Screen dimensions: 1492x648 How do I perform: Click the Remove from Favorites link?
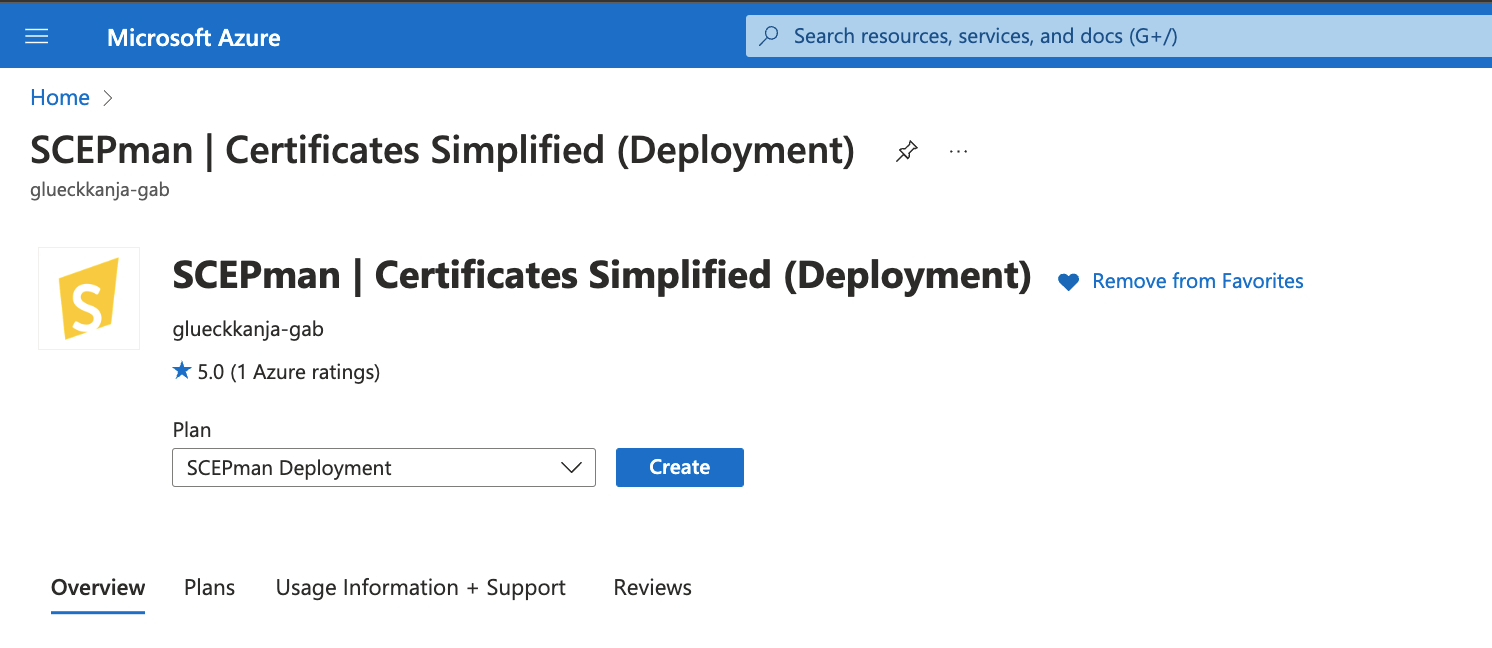coord(1198,282)
